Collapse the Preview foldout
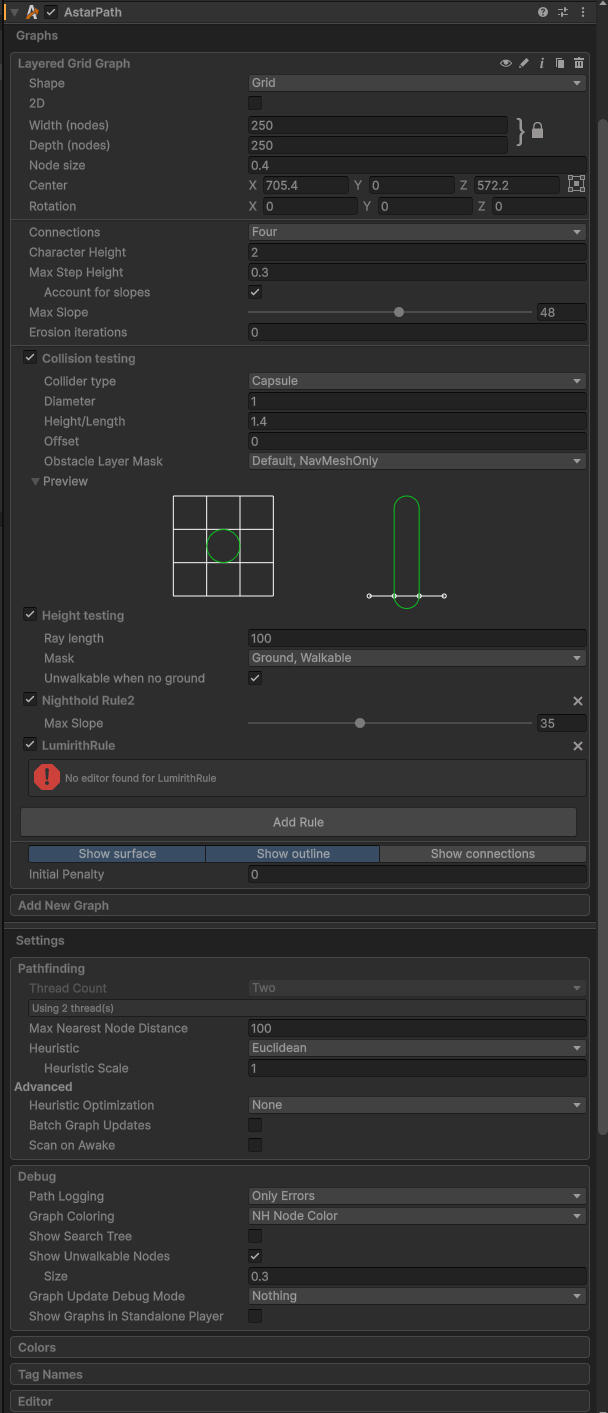This screenshot has width=608, height=1413. pos(36,481)
